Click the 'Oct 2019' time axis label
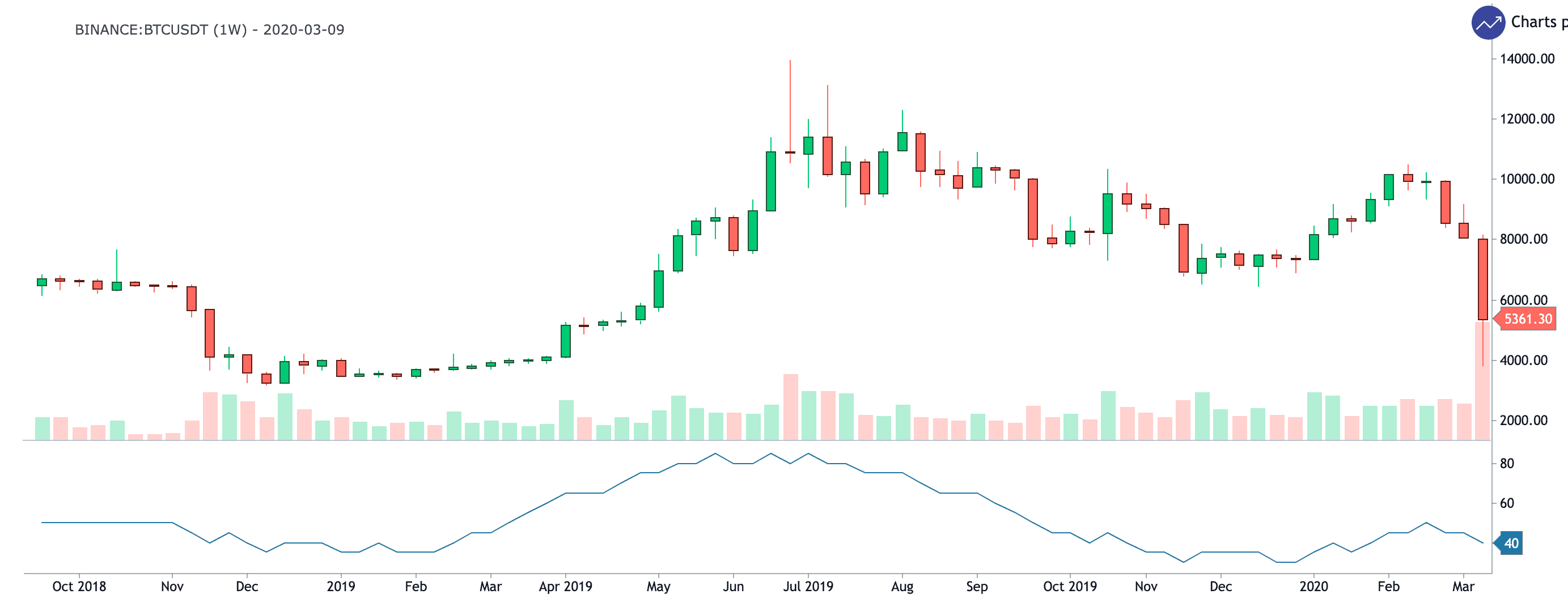Screen dimensions: 1568x611 click(x=1070, y=587)
